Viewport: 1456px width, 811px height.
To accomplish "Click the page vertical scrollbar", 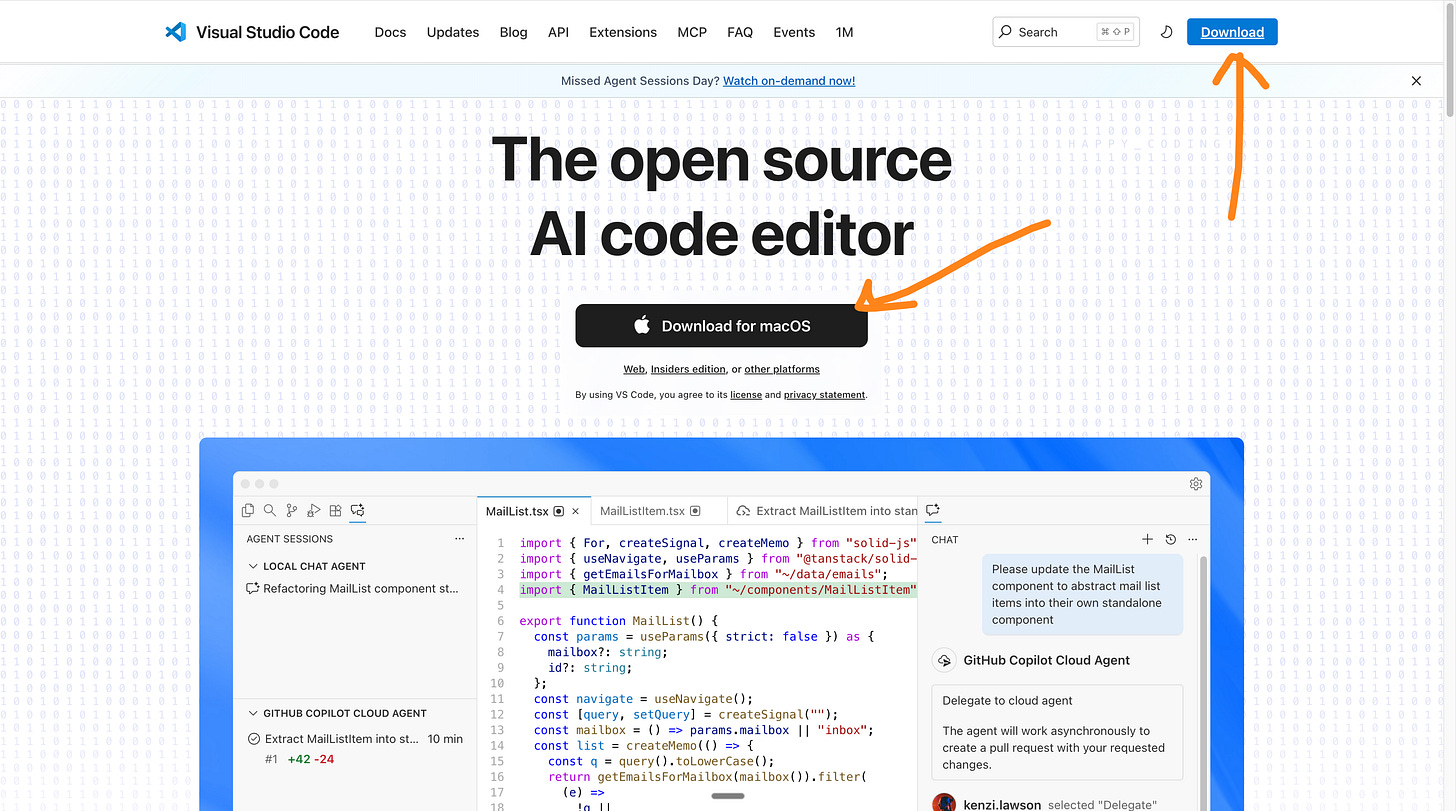I will [1449, 60].
